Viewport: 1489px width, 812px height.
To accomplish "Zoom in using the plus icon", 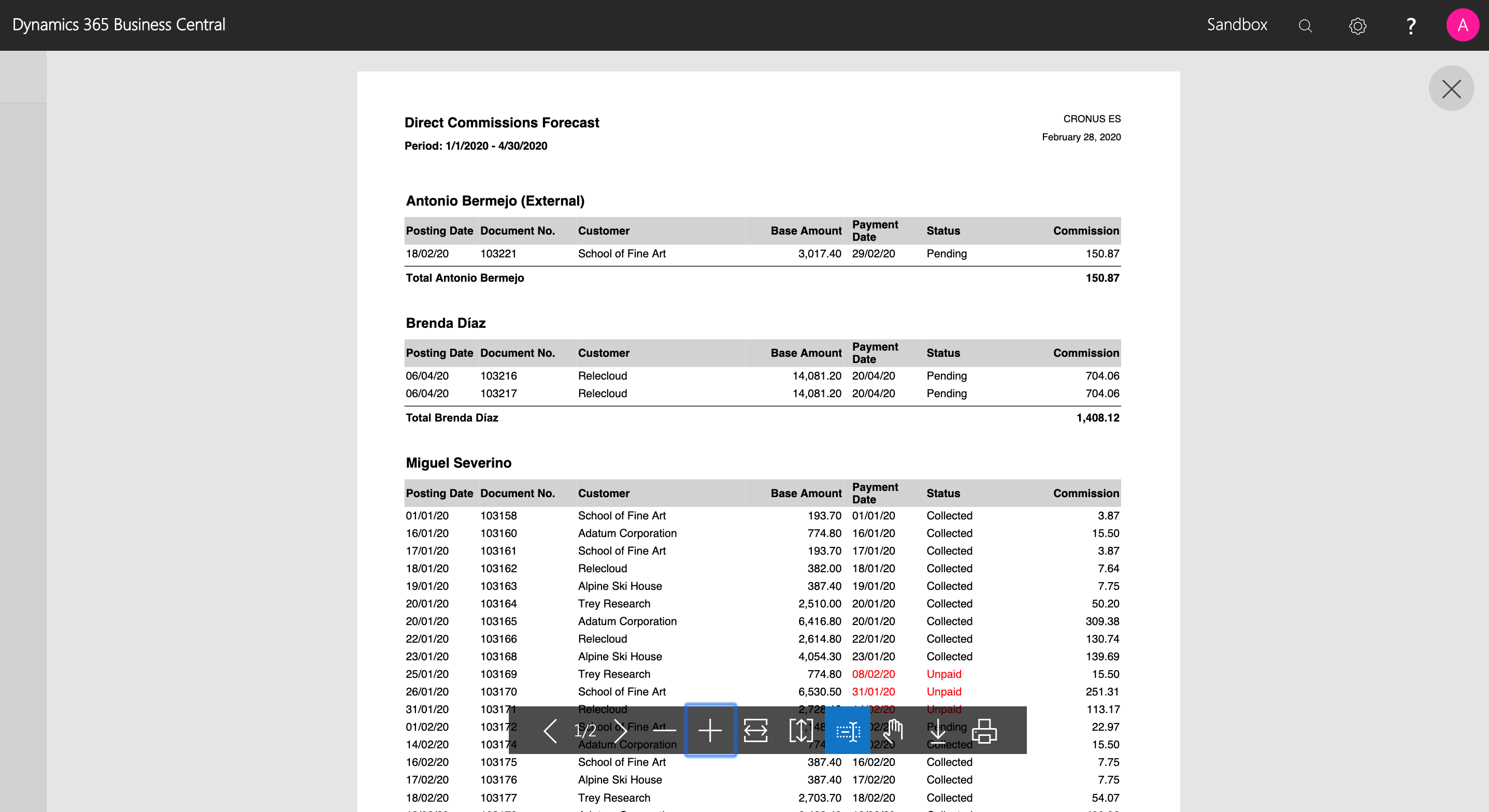I will coord(710,731).
